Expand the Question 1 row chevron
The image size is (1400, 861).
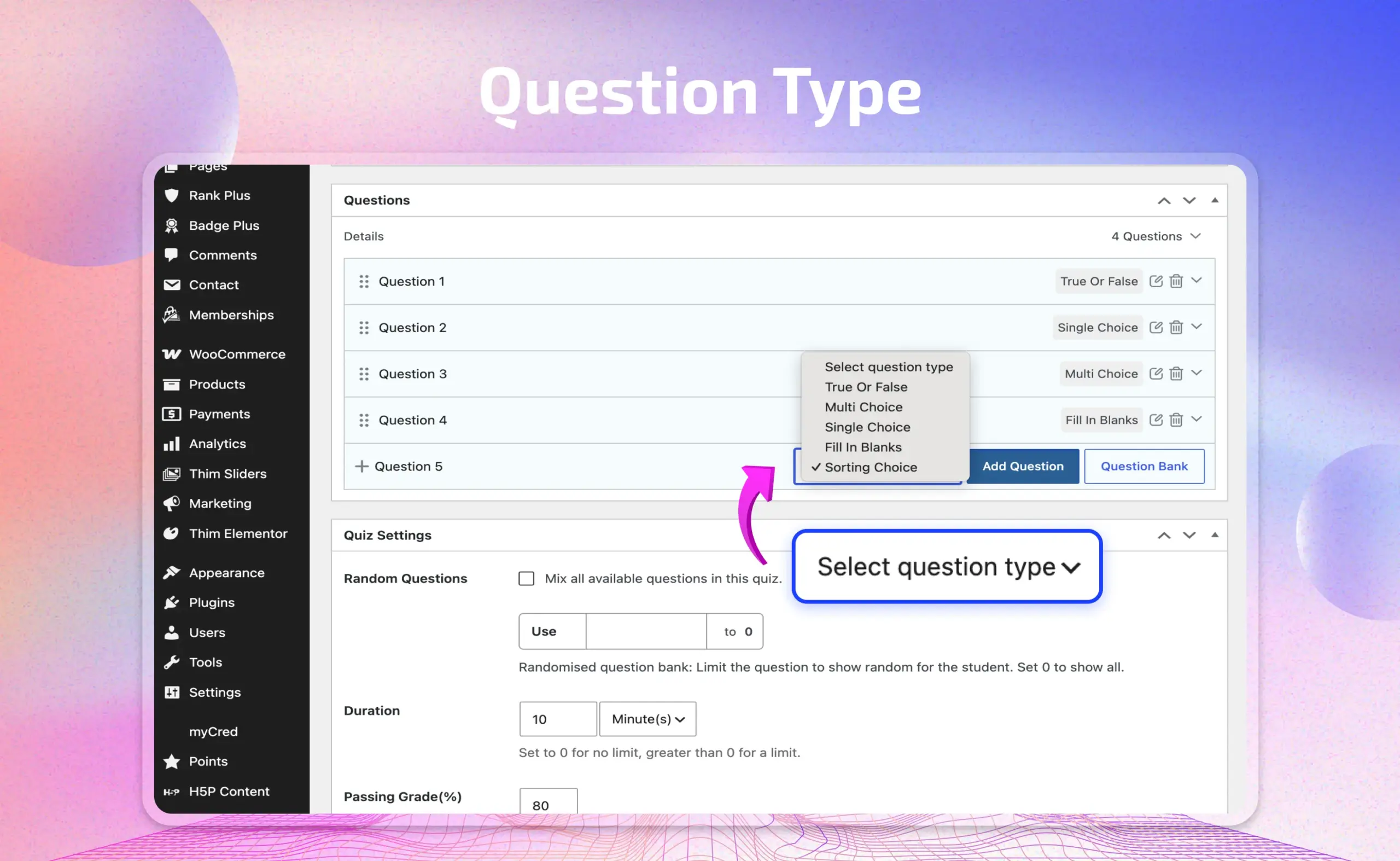coord(1197,280)
